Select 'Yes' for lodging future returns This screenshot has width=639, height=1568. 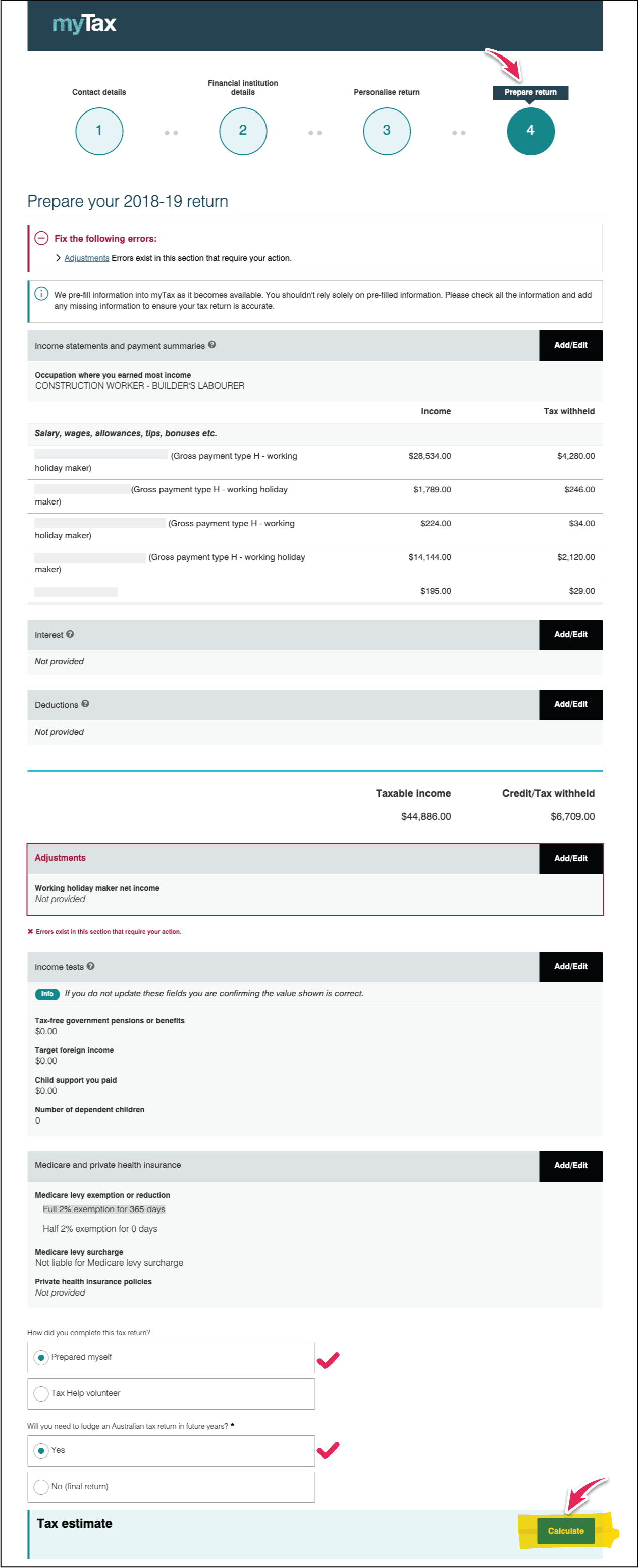point(41,1450)
